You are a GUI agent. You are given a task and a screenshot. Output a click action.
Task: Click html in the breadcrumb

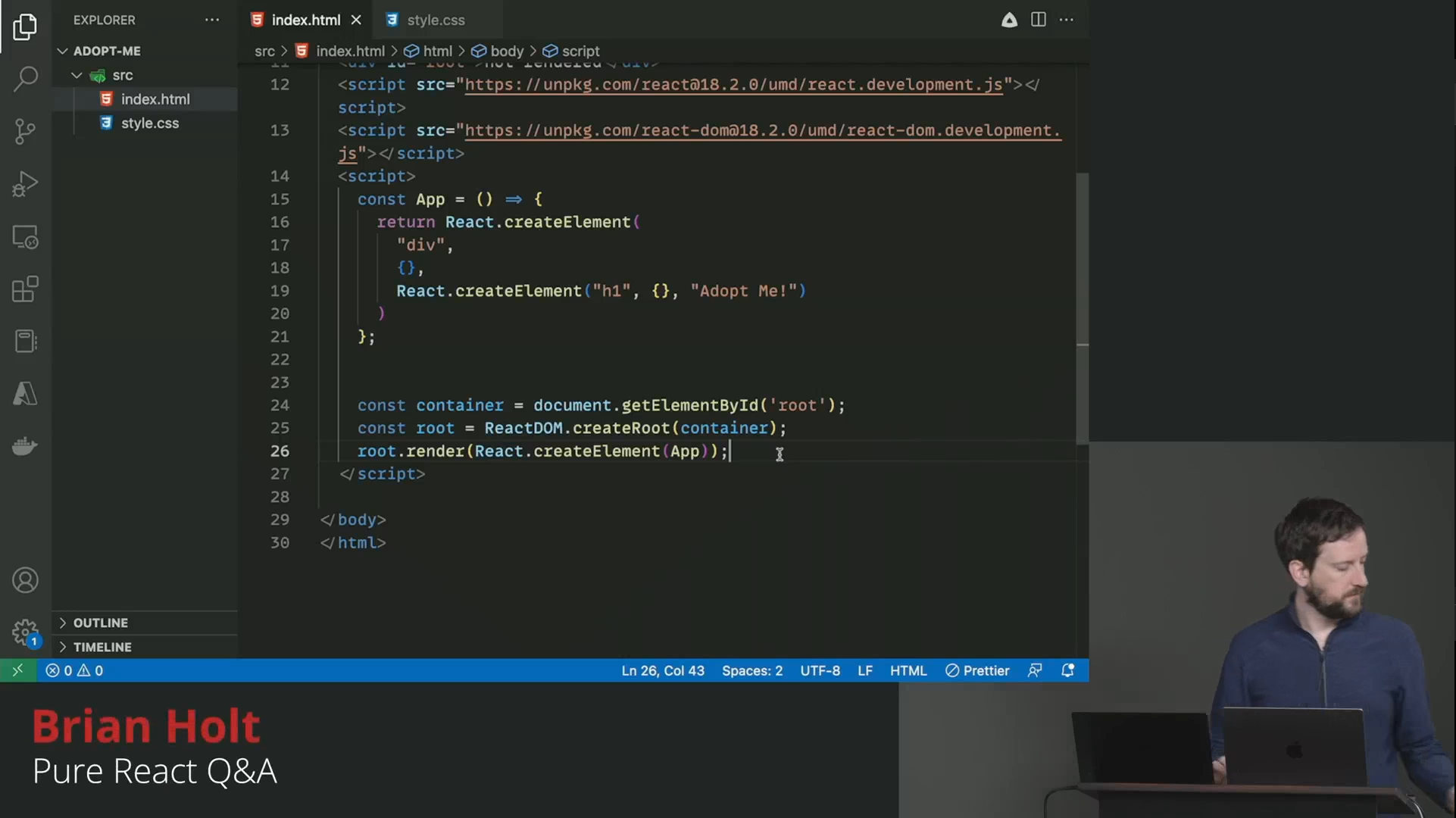pos(437,52)
